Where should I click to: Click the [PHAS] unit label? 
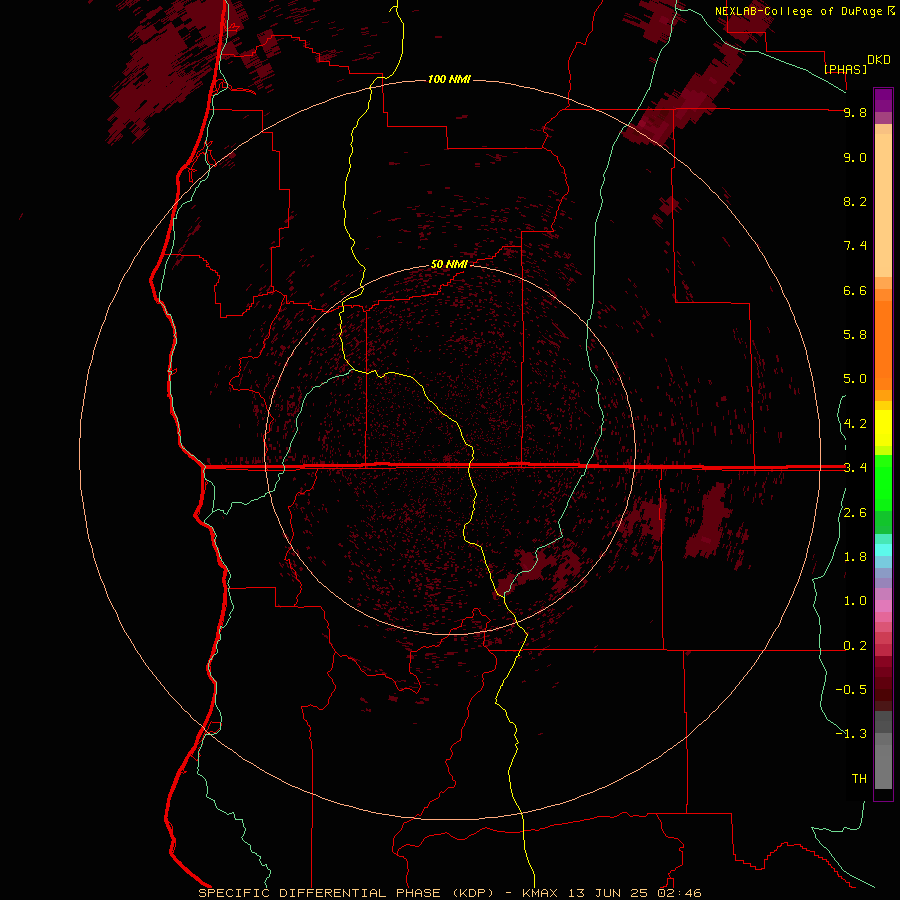point(845,69)
